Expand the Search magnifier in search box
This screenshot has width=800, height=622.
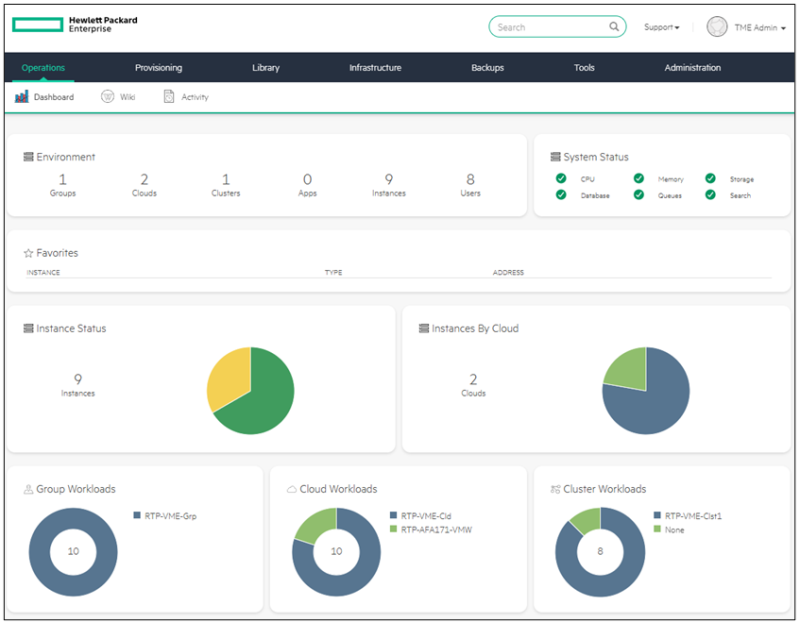coord(614,26)
